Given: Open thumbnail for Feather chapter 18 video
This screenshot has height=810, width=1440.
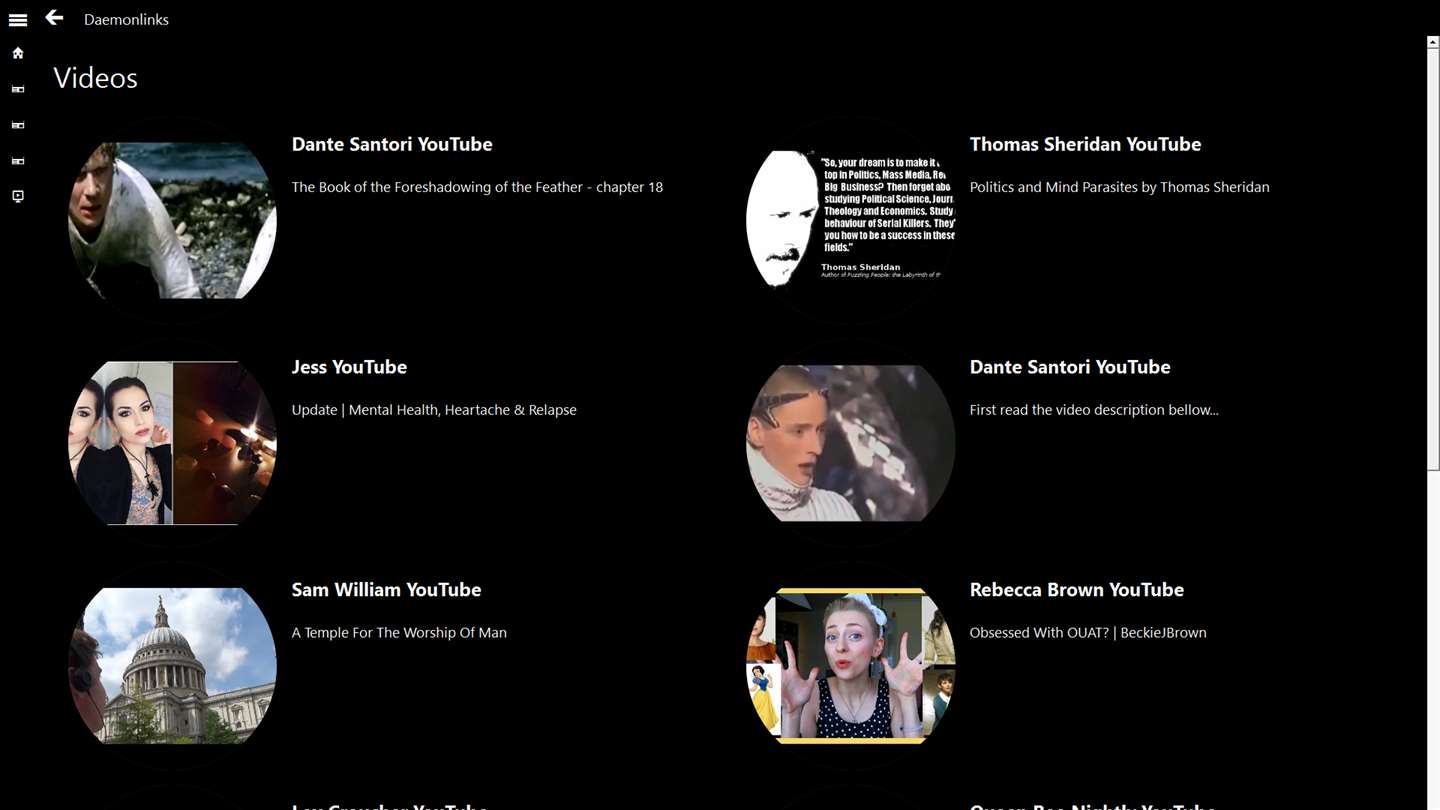Looking at the screenshot, I should pos(172,220).
